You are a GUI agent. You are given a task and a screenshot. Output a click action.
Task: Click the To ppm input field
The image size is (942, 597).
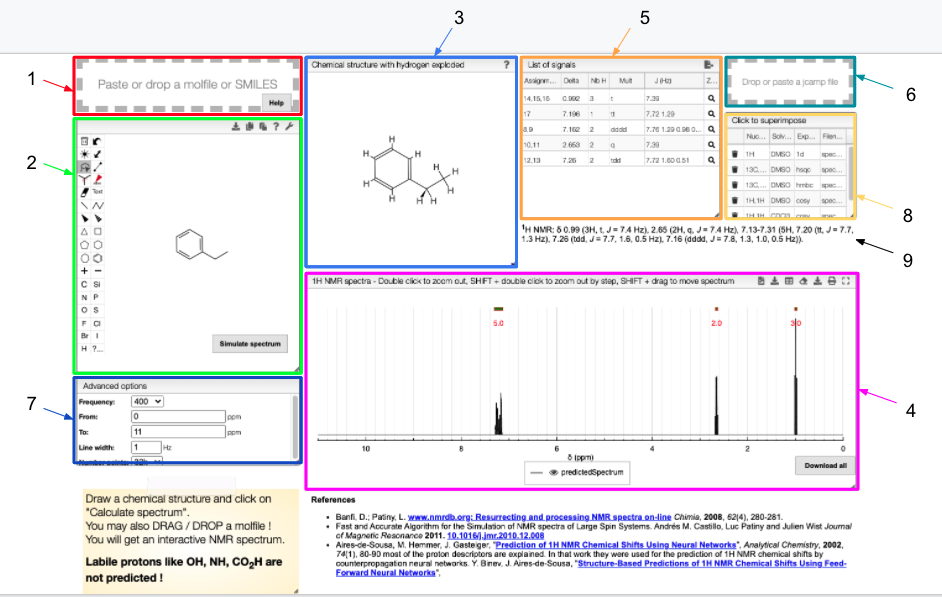[178, 432]
